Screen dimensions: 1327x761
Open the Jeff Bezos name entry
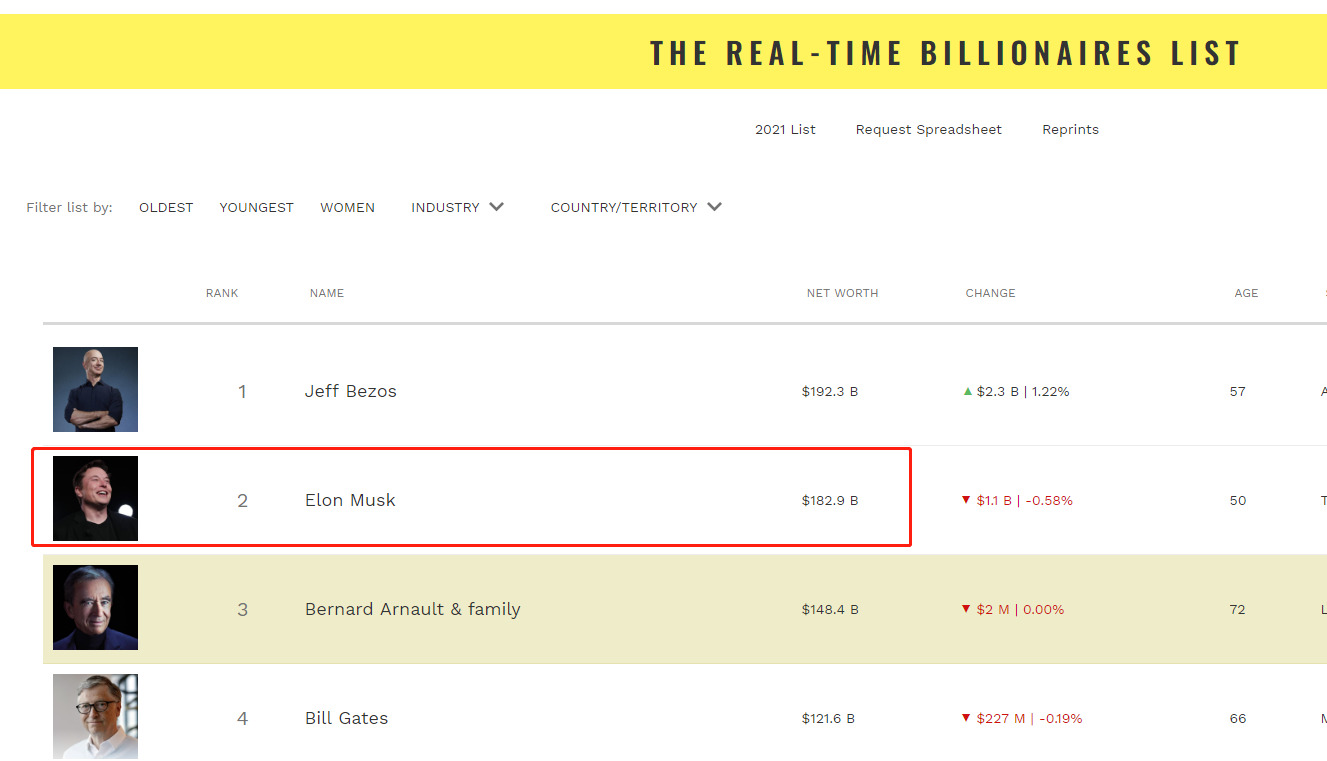[x=351, y=391]
